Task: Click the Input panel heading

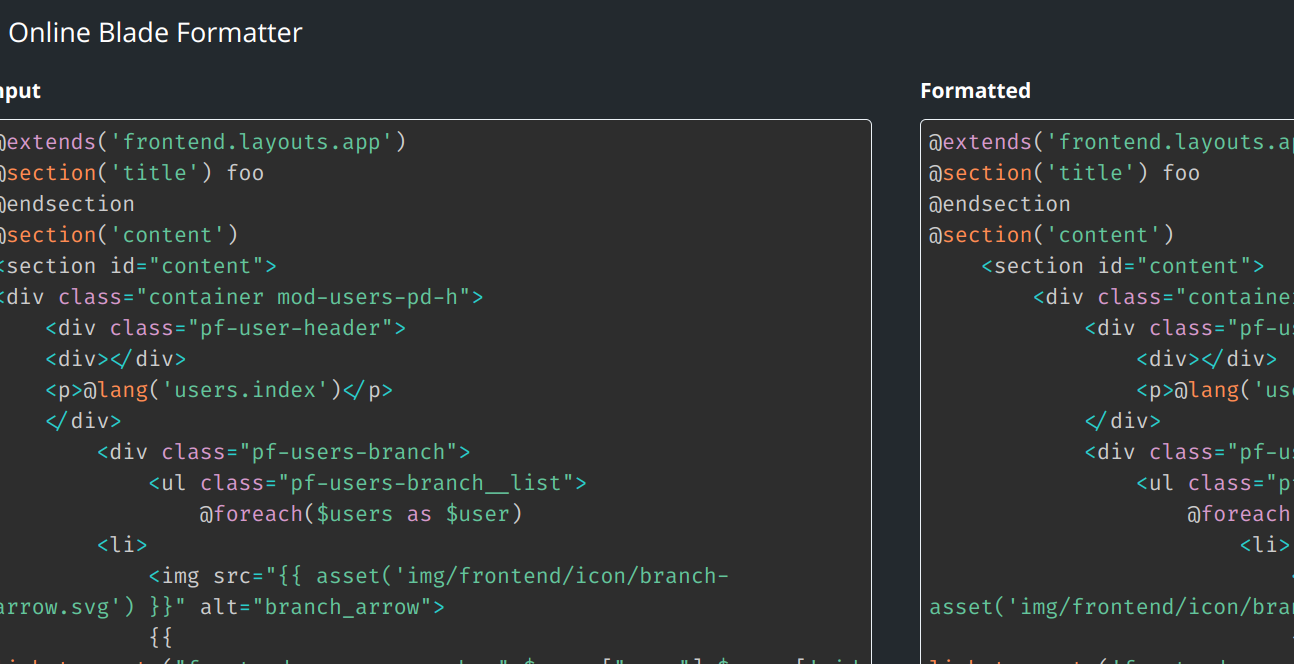Action: coord(20,91)
